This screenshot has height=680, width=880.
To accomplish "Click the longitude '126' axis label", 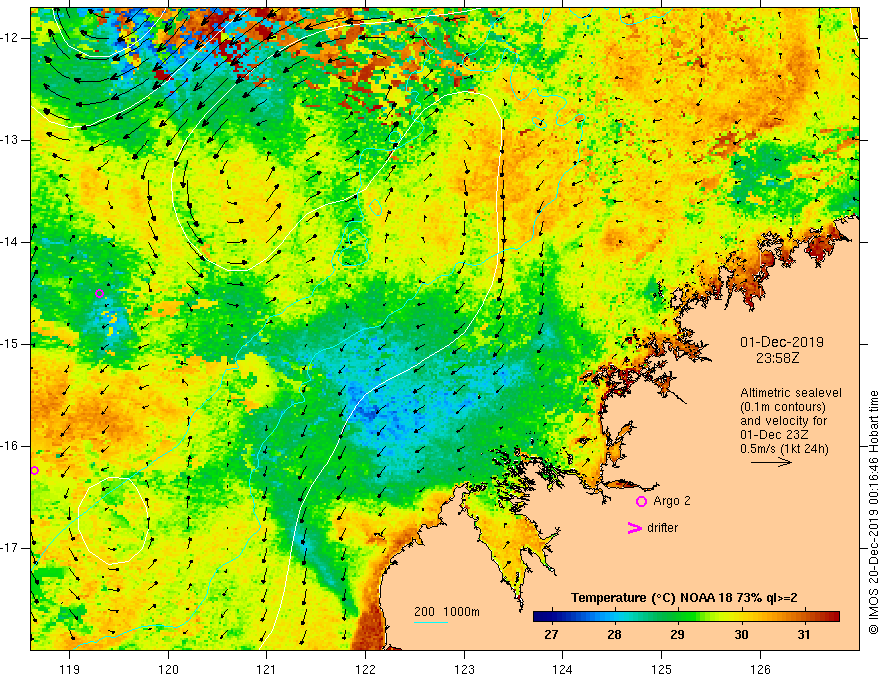I will pyautogui.click(x=760, y=669).
